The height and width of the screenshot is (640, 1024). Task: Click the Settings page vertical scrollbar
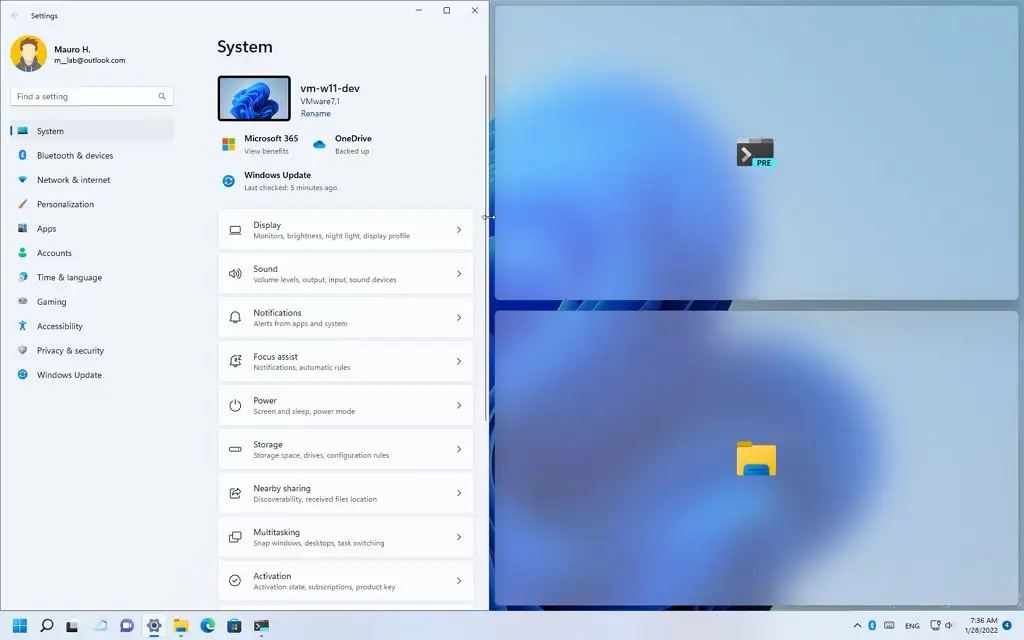click(x=486, y=250)
